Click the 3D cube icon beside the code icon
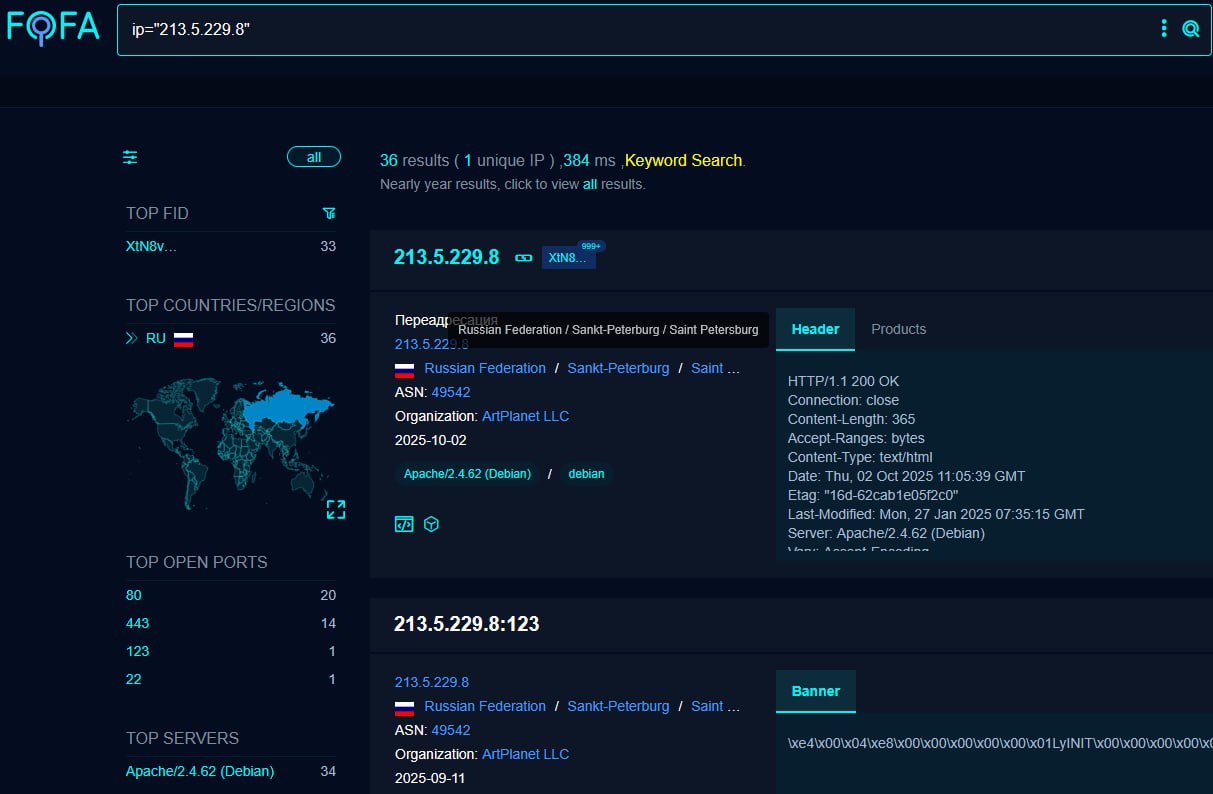The image size is (1213, 794). point(431,523)
